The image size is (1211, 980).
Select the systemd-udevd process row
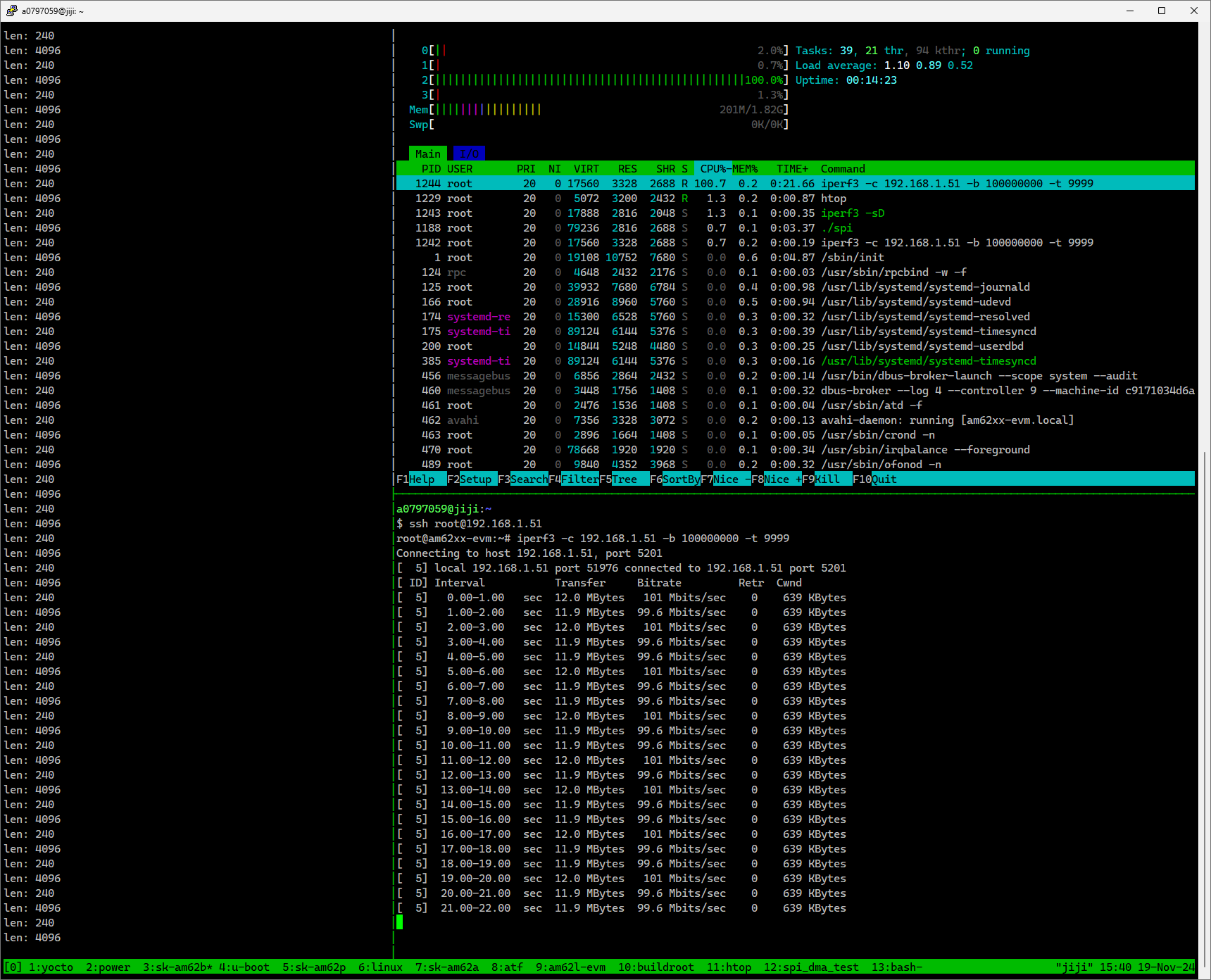click(x=796, y=302)
